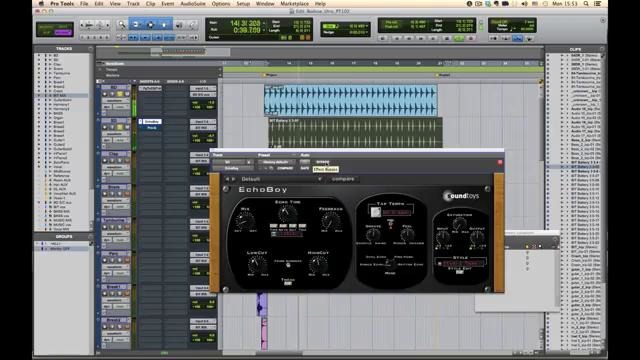The width and height of the screenshot is (640, 360).
Task: Select the Zoomer magnifier tool
Action: pos(121,25)
